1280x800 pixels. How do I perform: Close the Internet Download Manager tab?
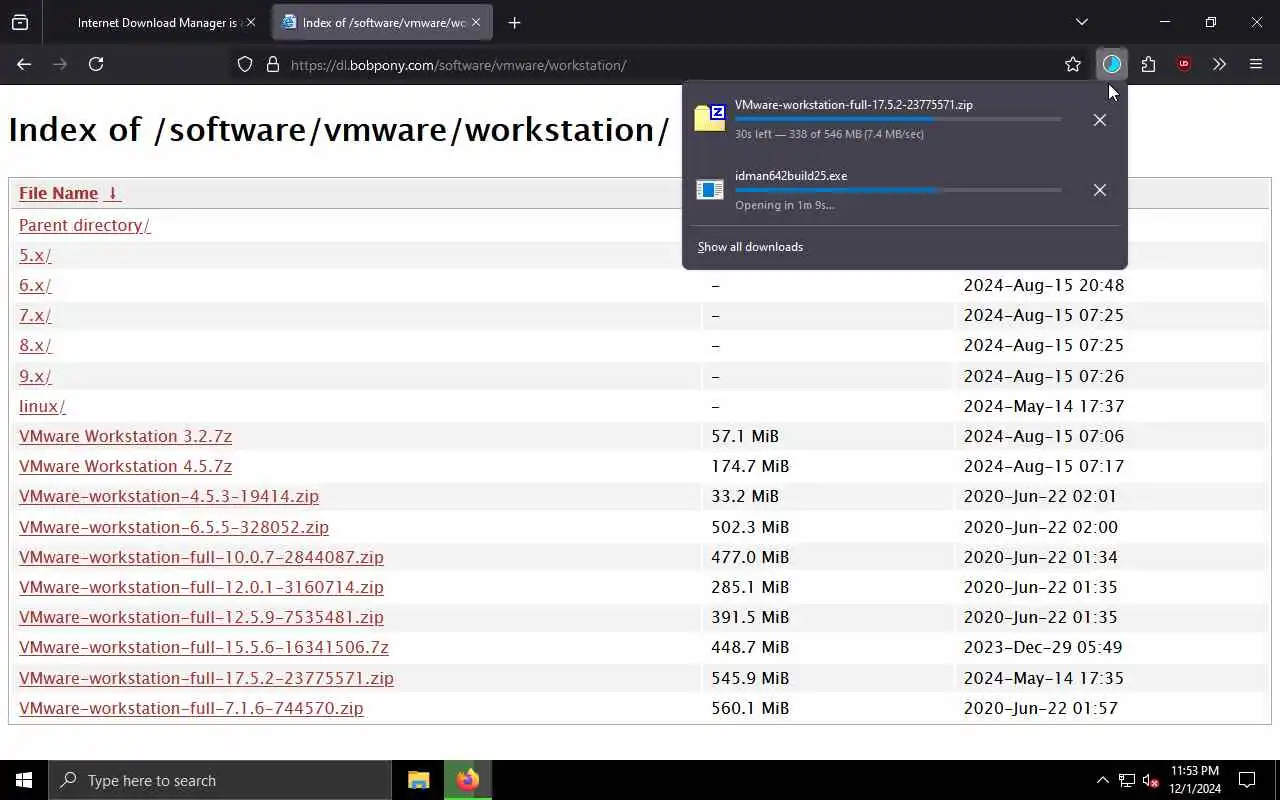(x=251, y=22)
